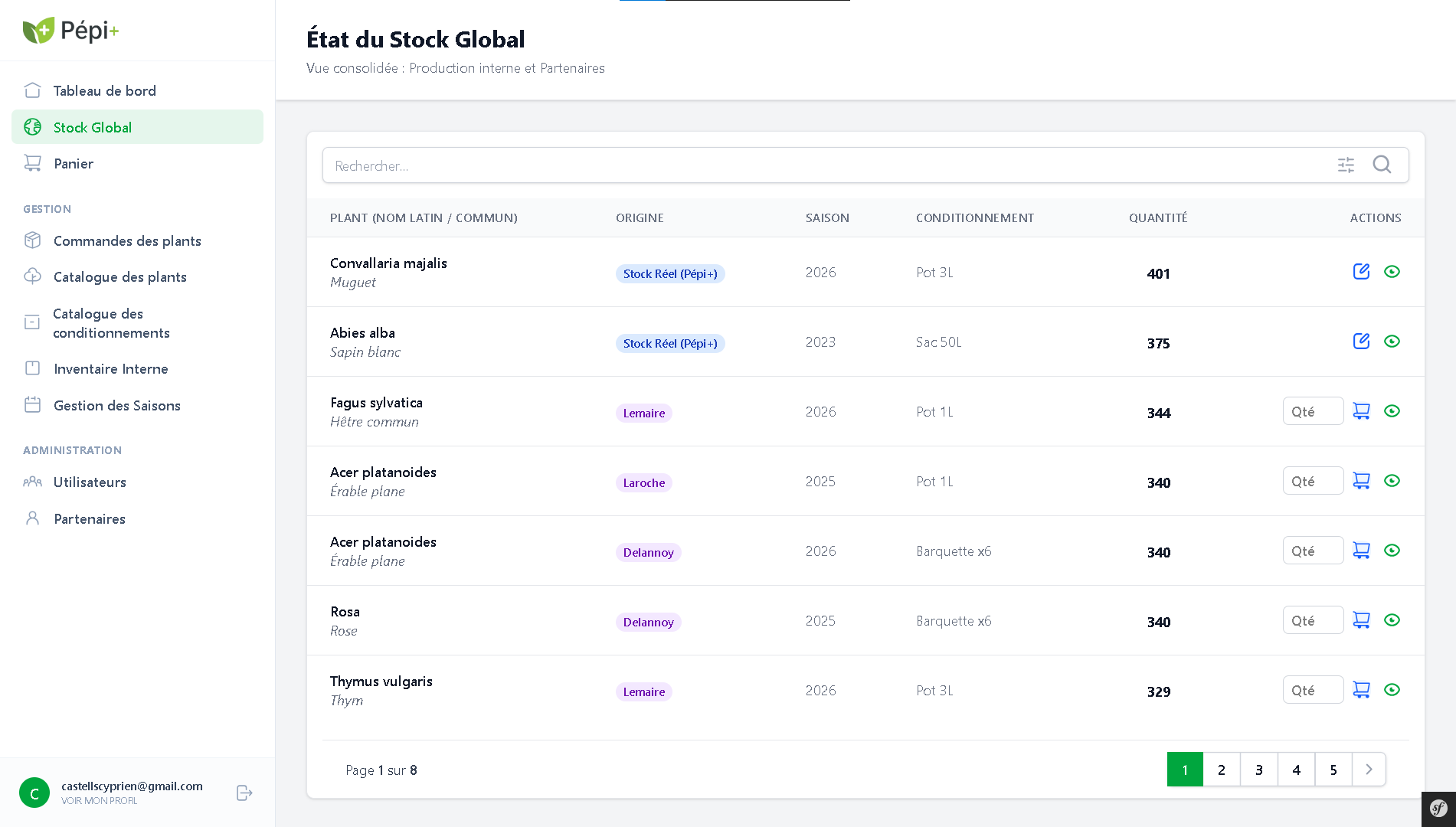Click VOIR MON PROFIL link
Viewport: 1456px width, 827px height.
(99, 801)
